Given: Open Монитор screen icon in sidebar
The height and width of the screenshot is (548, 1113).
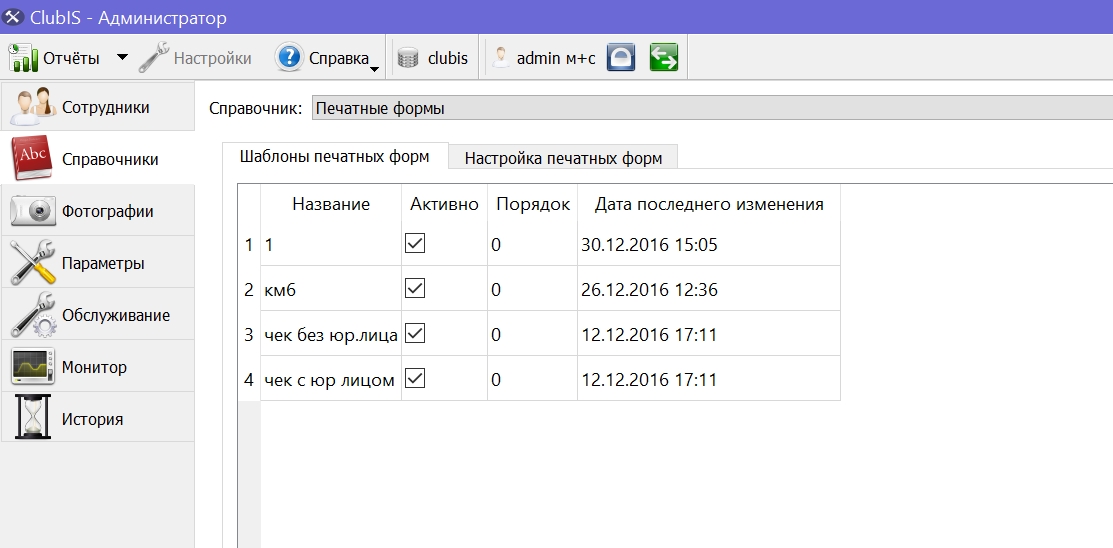Looking at the screenshot, I should (33, 366).
